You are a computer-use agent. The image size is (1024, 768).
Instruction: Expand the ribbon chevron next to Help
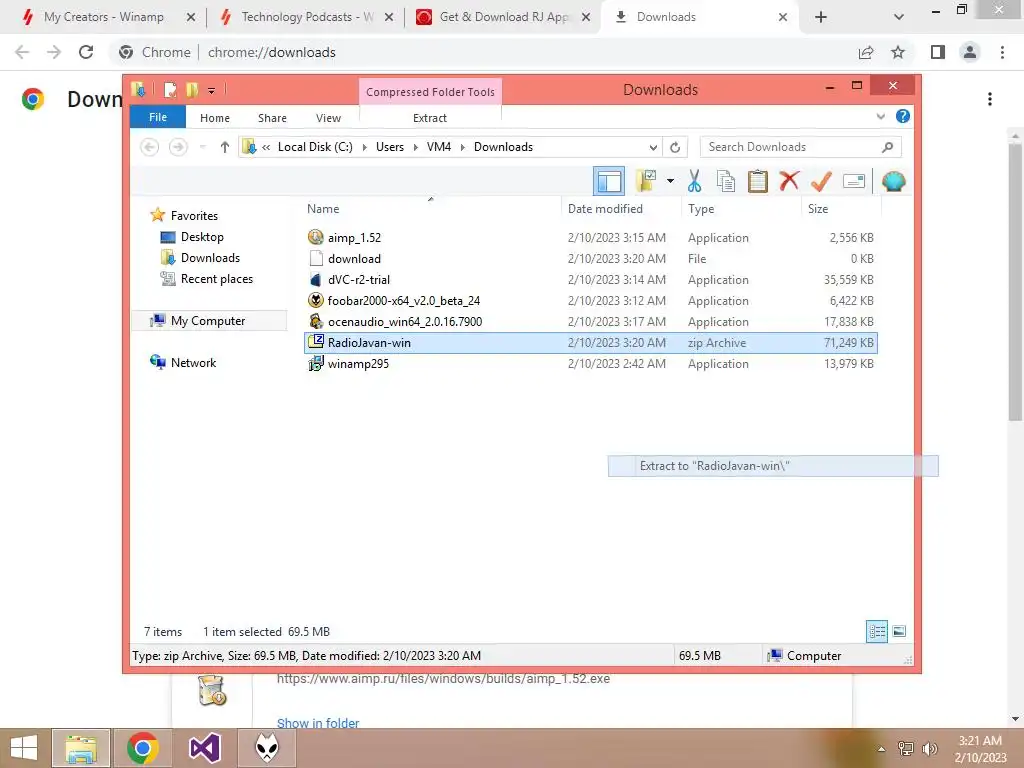(x=880, y=116)
